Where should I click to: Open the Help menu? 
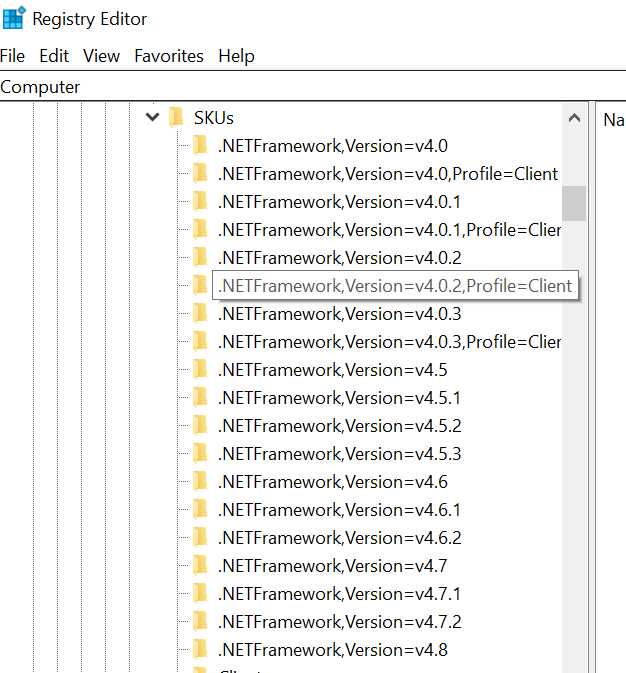236,56
